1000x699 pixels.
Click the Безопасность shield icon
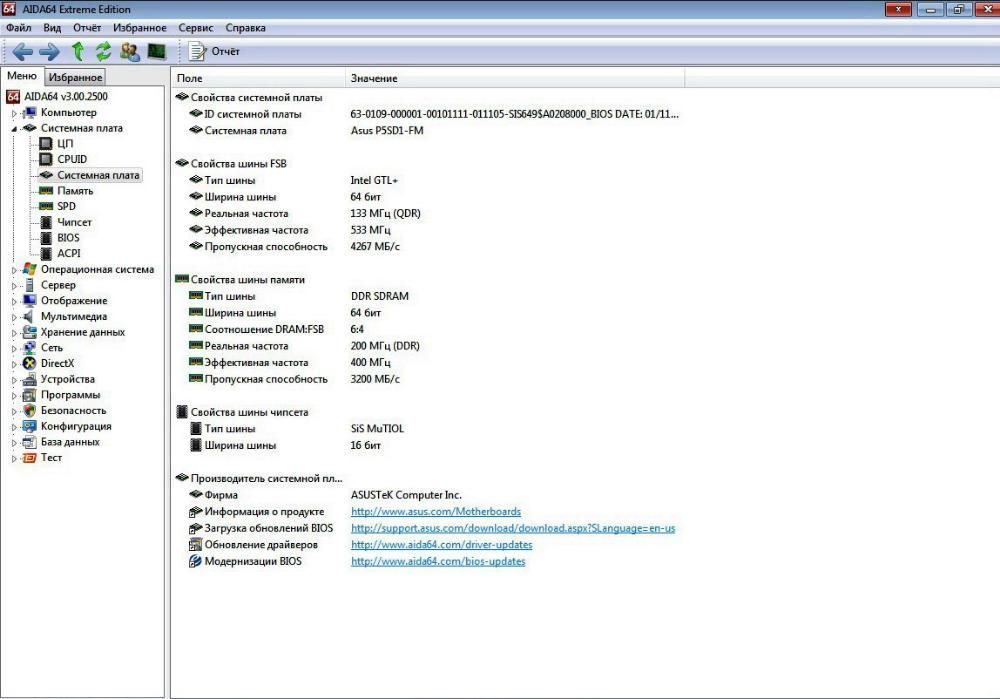(29, 411)
